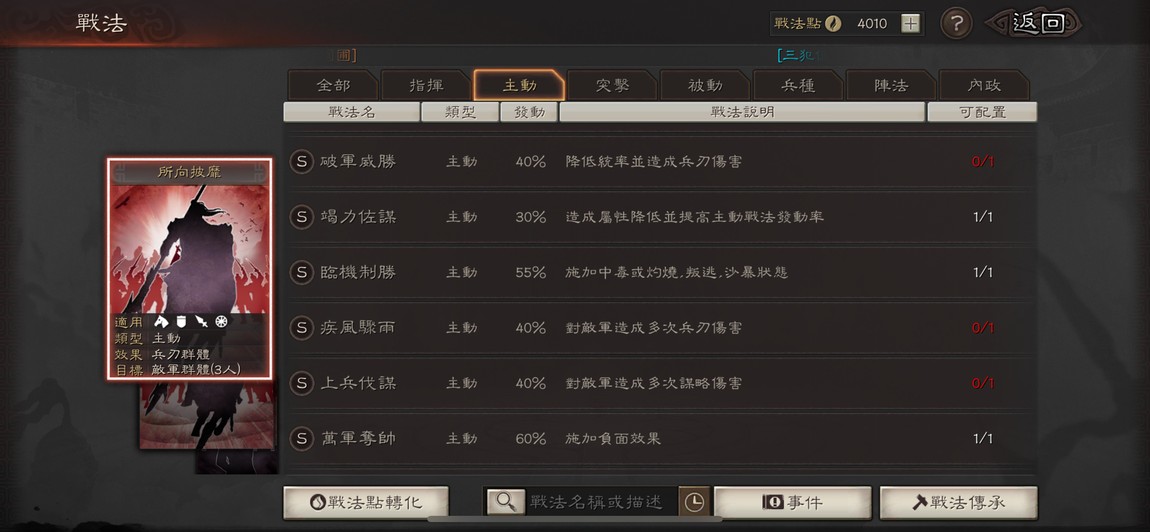Click the S rank badge of 破軍威勝
The height and width of the screenshot is (532, 1150).
tap(301, 161)
